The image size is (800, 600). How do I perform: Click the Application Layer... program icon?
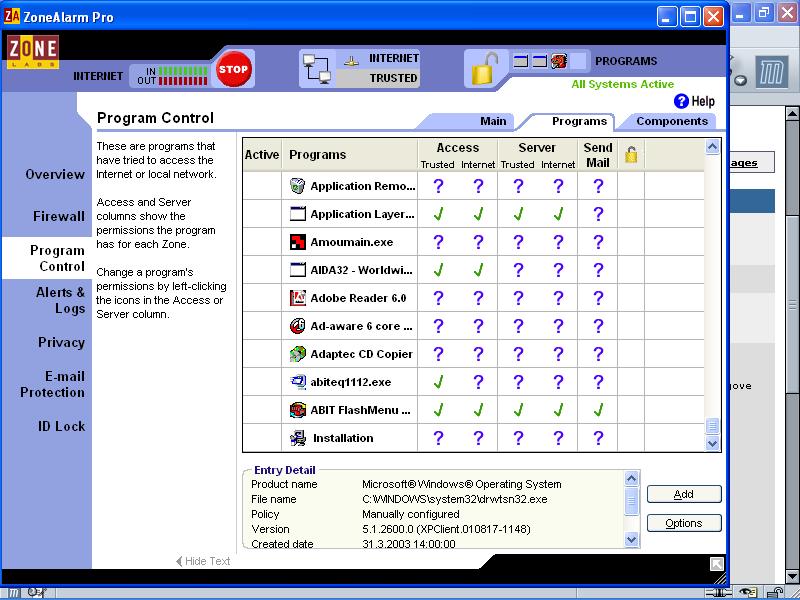tap(297, 214)
